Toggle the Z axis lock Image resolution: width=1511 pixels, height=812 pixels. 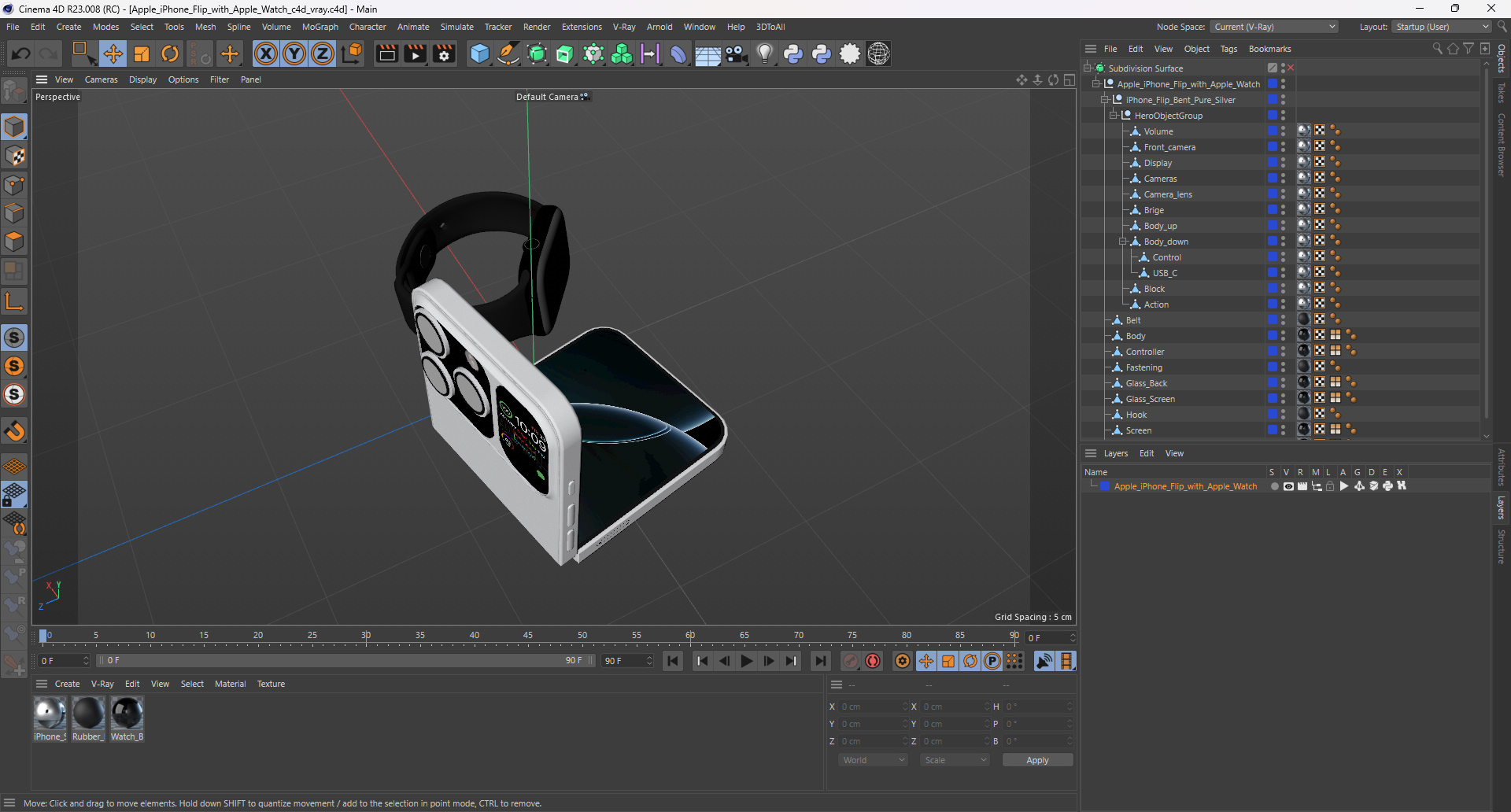pyautogui.click(x=323, y=54)
